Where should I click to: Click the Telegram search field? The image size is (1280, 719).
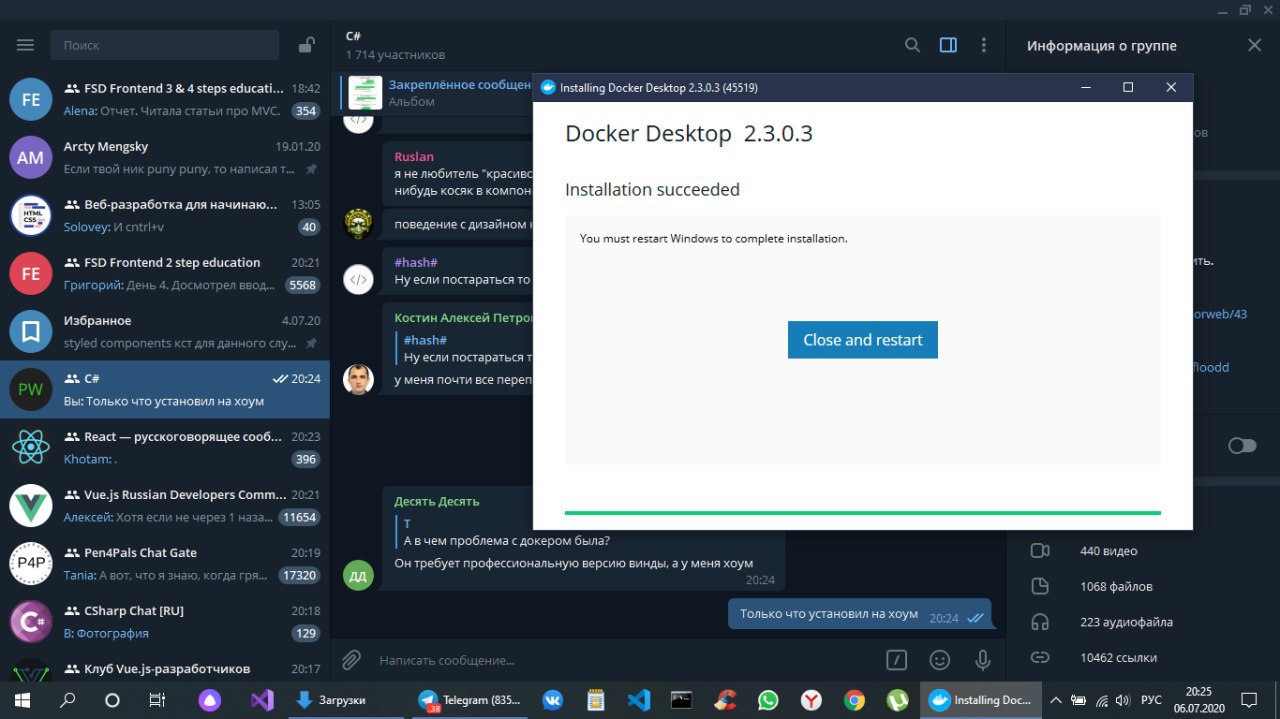[164, 45]
